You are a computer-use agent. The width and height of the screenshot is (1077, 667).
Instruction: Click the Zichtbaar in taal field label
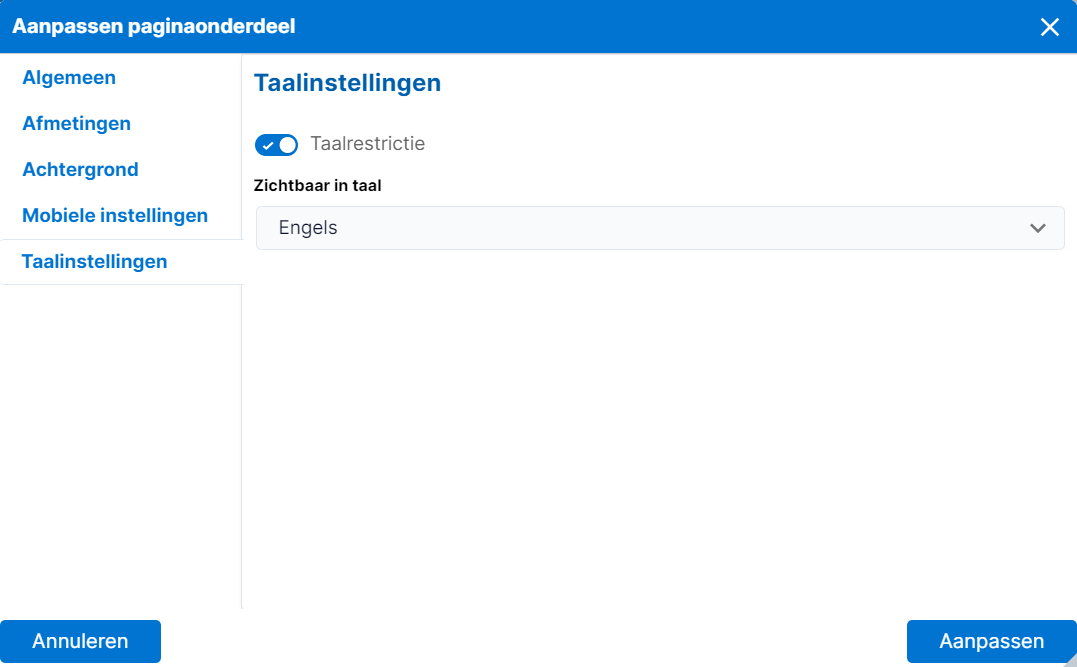coord(317,185)
